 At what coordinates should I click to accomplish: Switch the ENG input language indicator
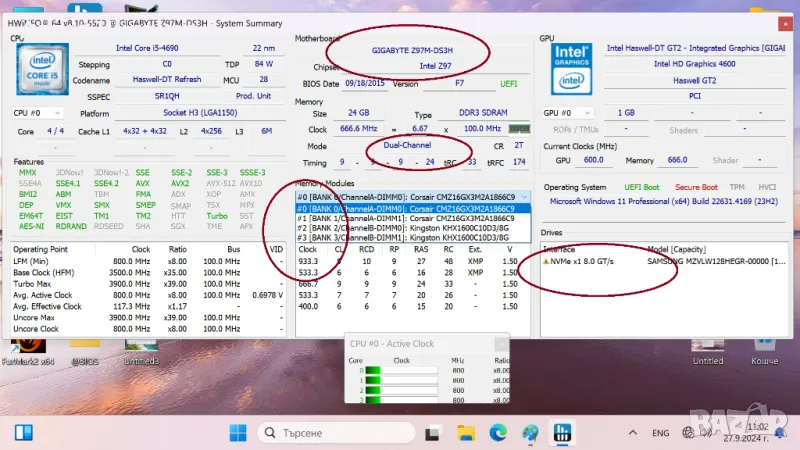tap(661, 433)
